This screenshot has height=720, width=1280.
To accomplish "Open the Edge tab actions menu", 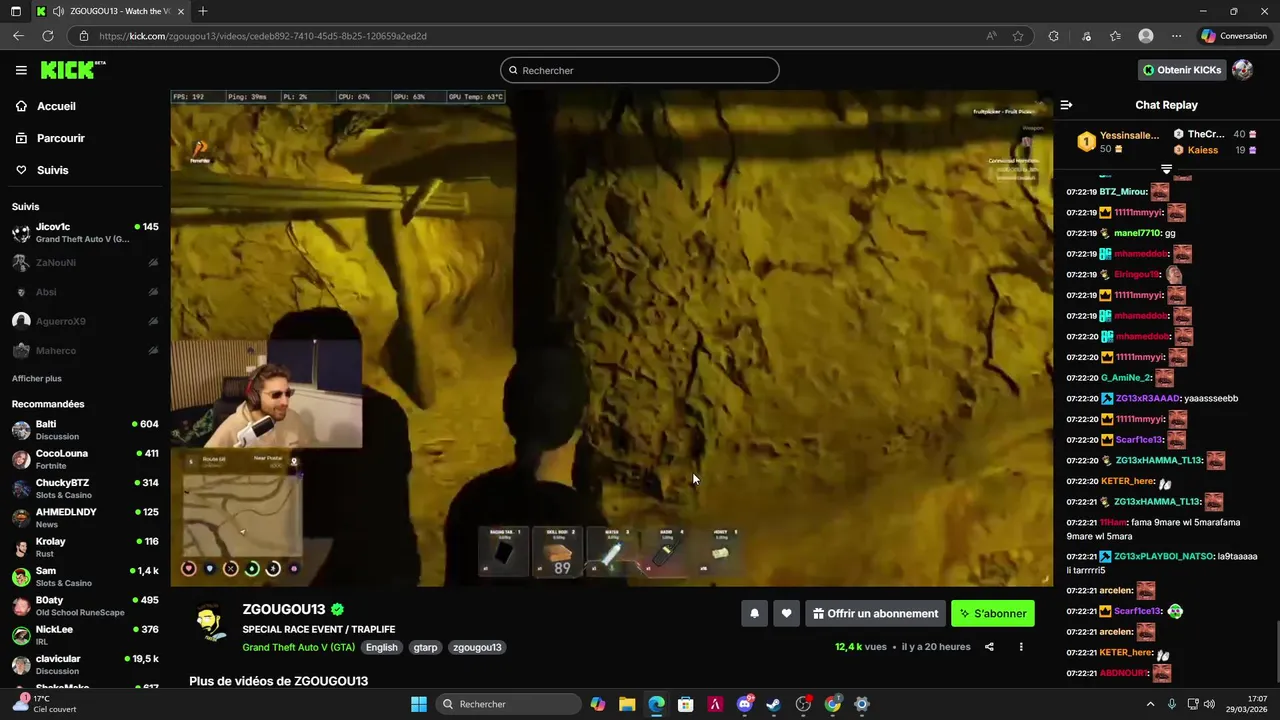I will click(x=15, y=11).
